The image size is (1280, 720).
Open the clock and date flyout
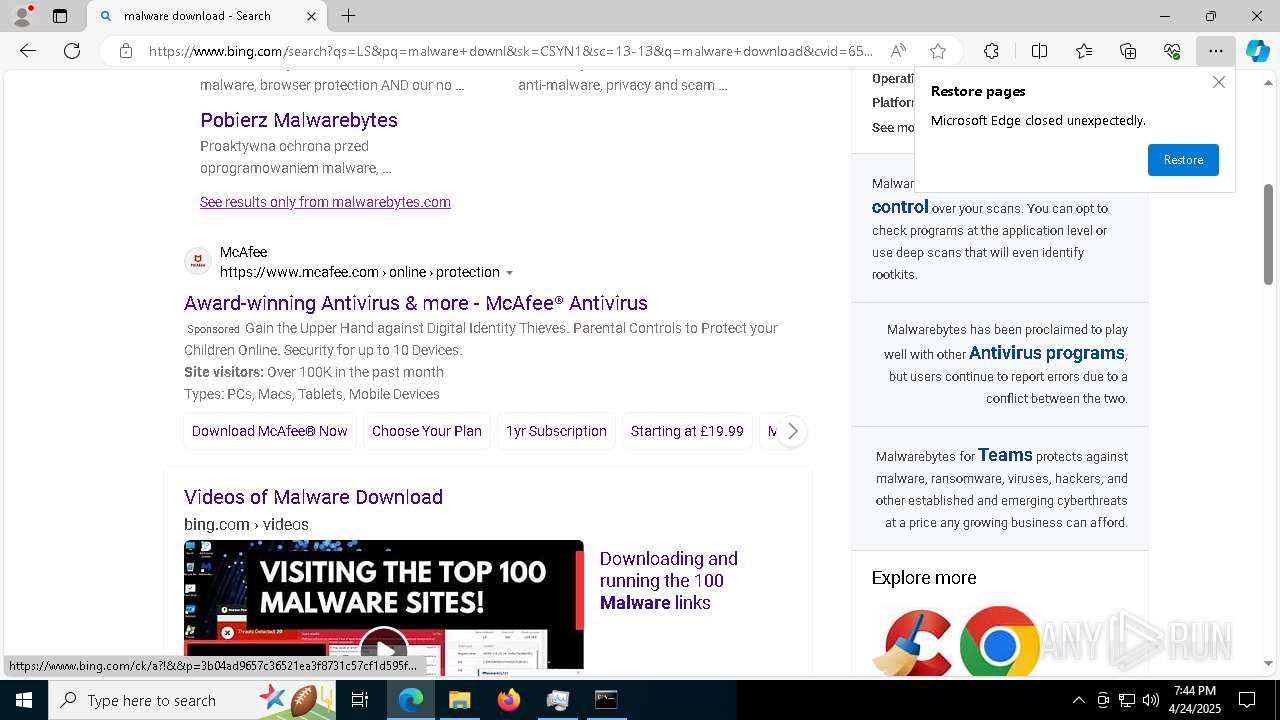(x=1194, y=700)
